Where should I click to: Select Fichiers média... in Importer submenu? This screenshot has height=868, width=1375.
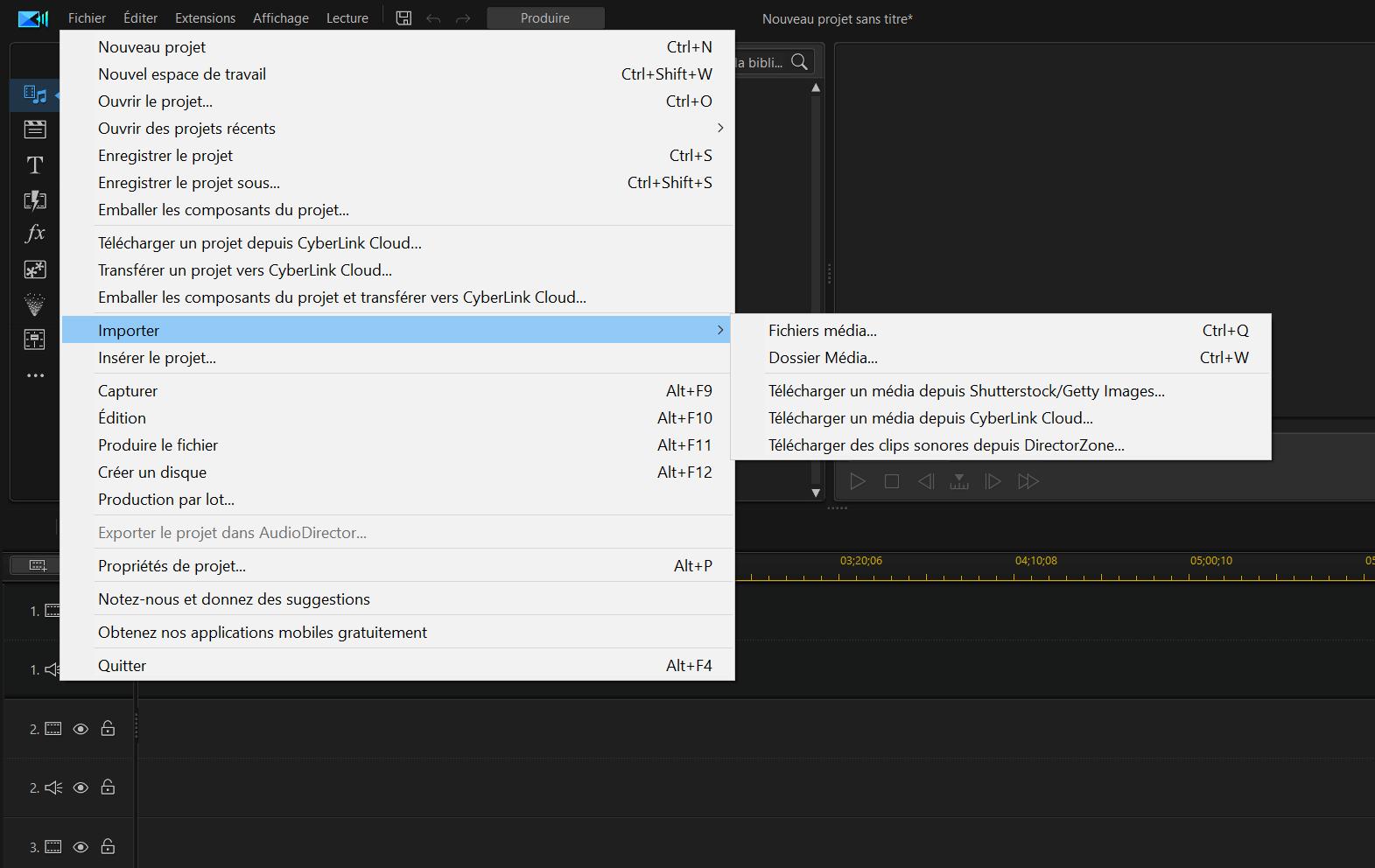pos(1001,331)
